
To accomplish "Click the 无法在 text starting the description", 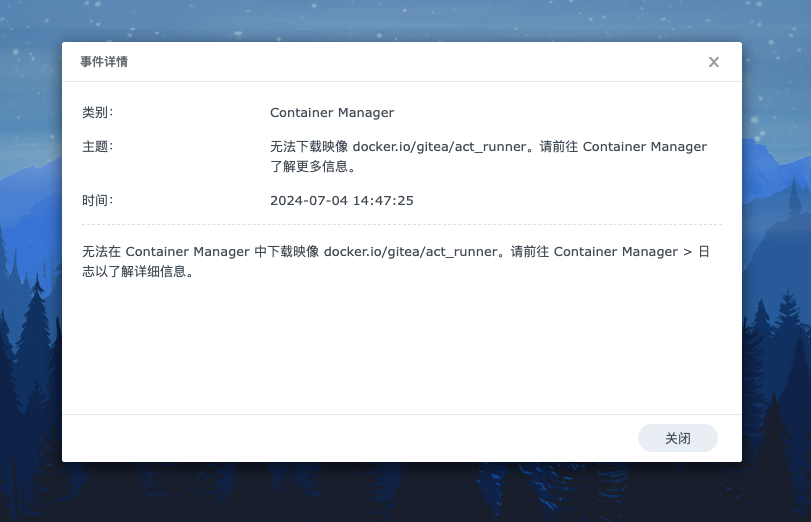I will 101,252.
